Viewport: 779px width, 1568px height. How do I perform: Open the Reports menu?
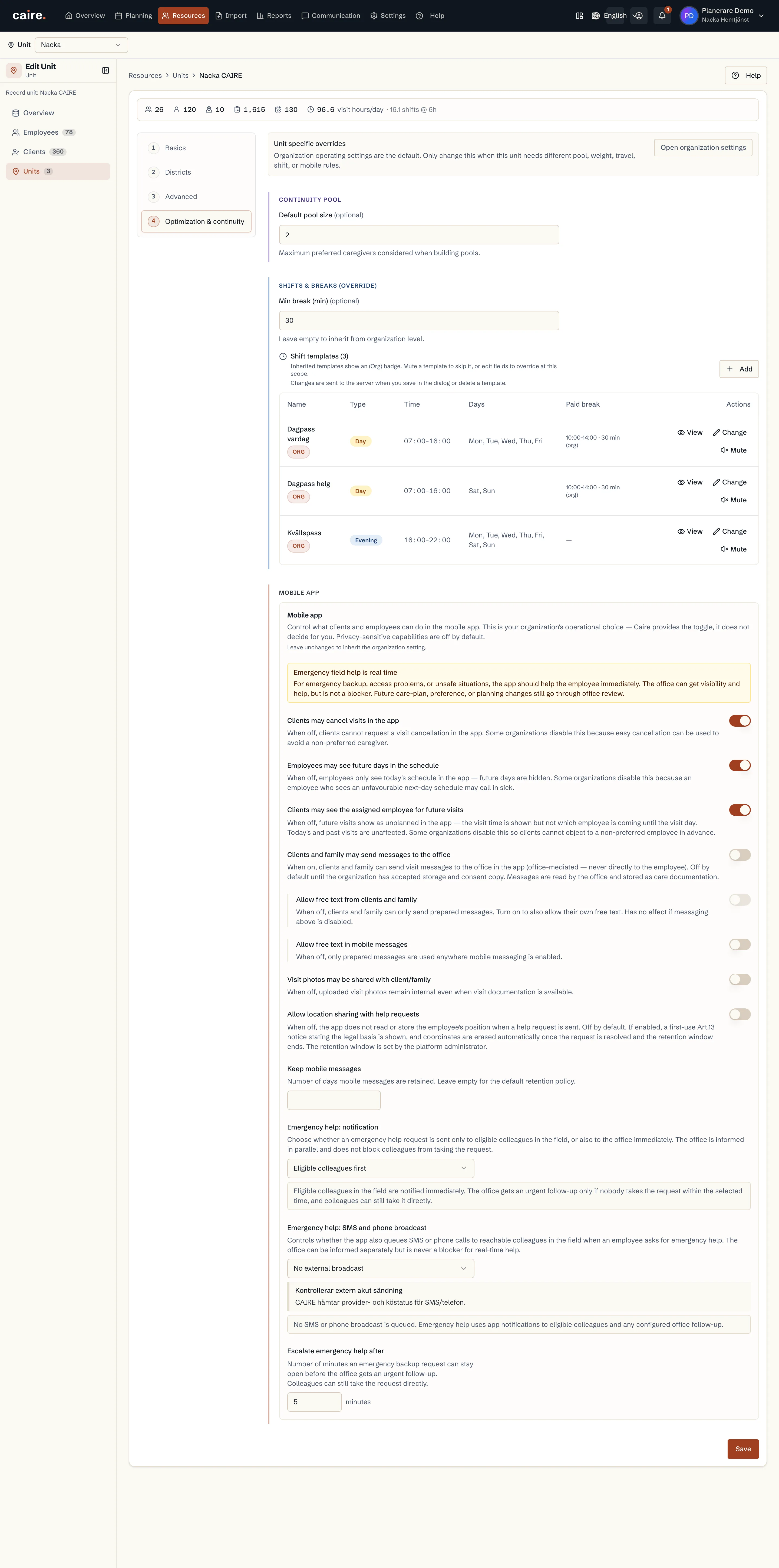pos(273,16)
